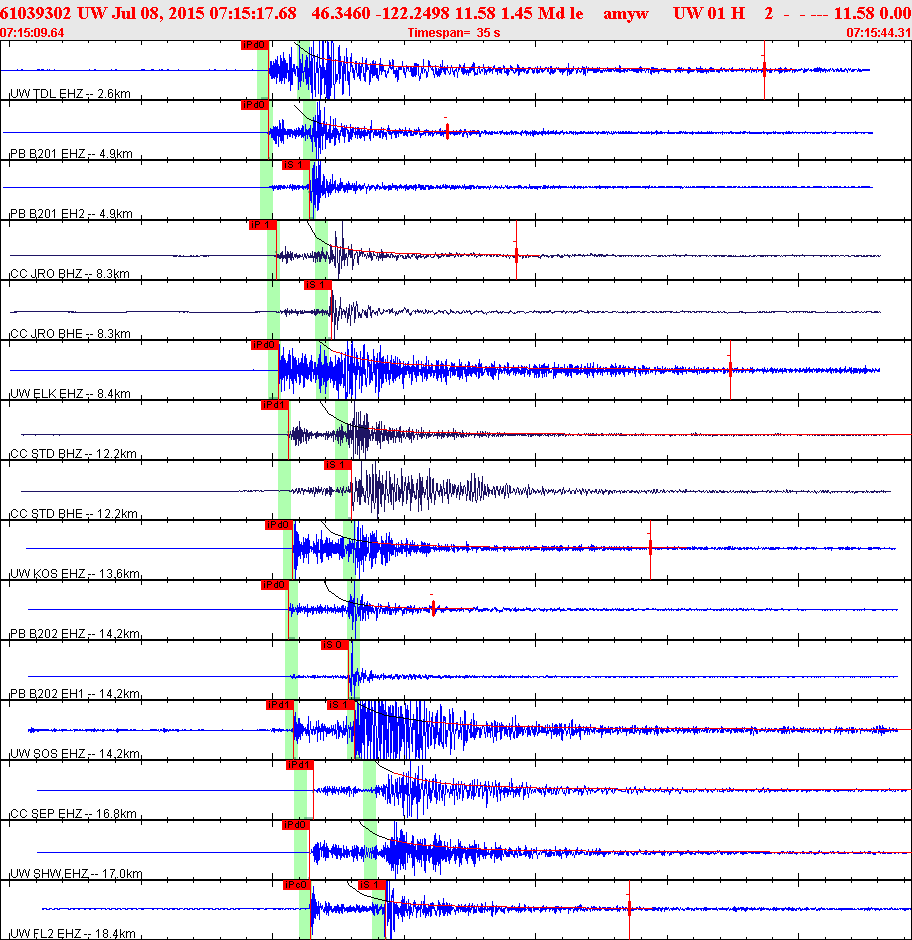Click the PB B202 EHZ -- 14.2km station label
The width and height of the screenshot is (912, 940).
coord(75,633)
